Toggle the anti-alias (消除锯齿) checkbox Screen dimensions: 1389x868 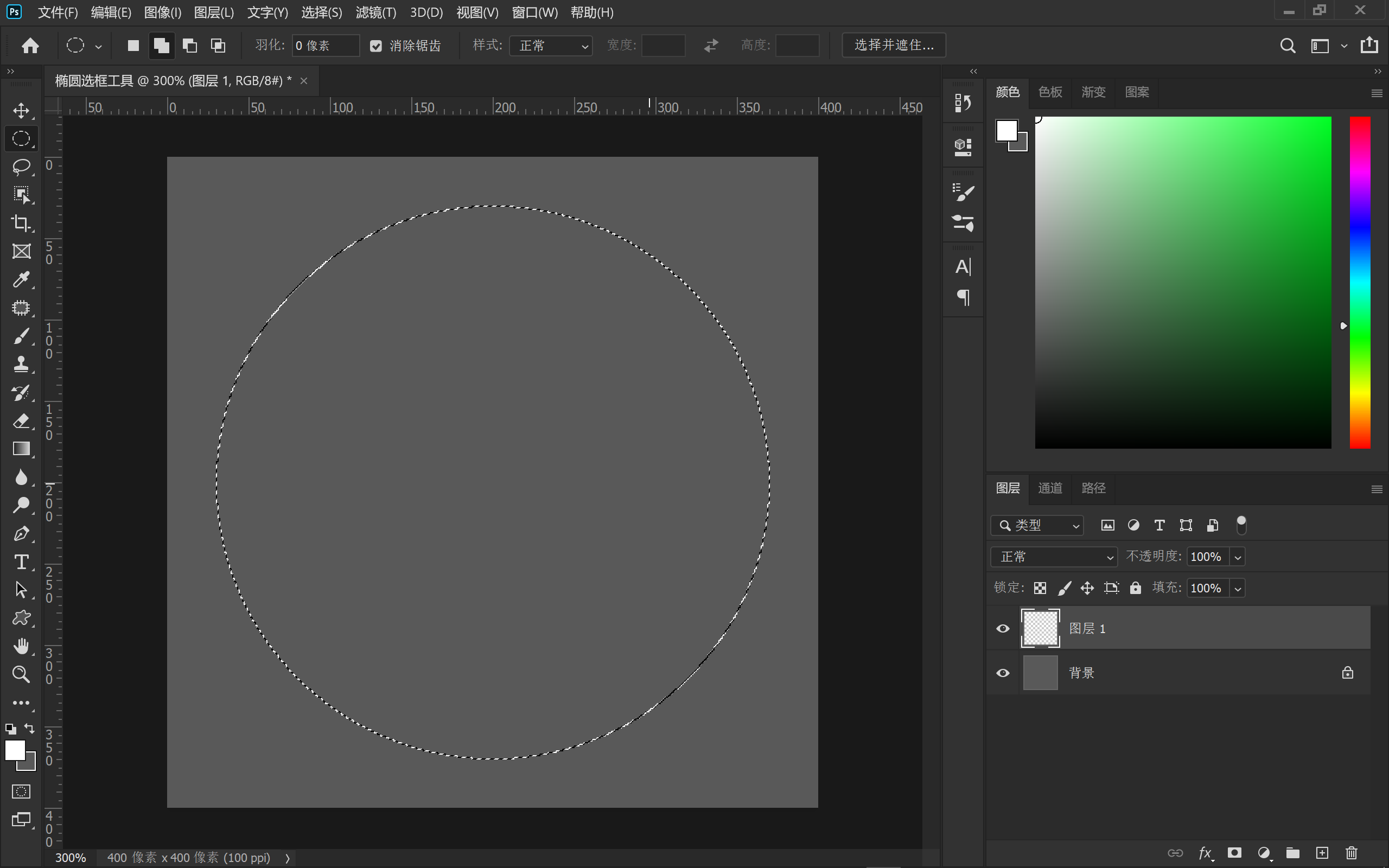point(375,46)
